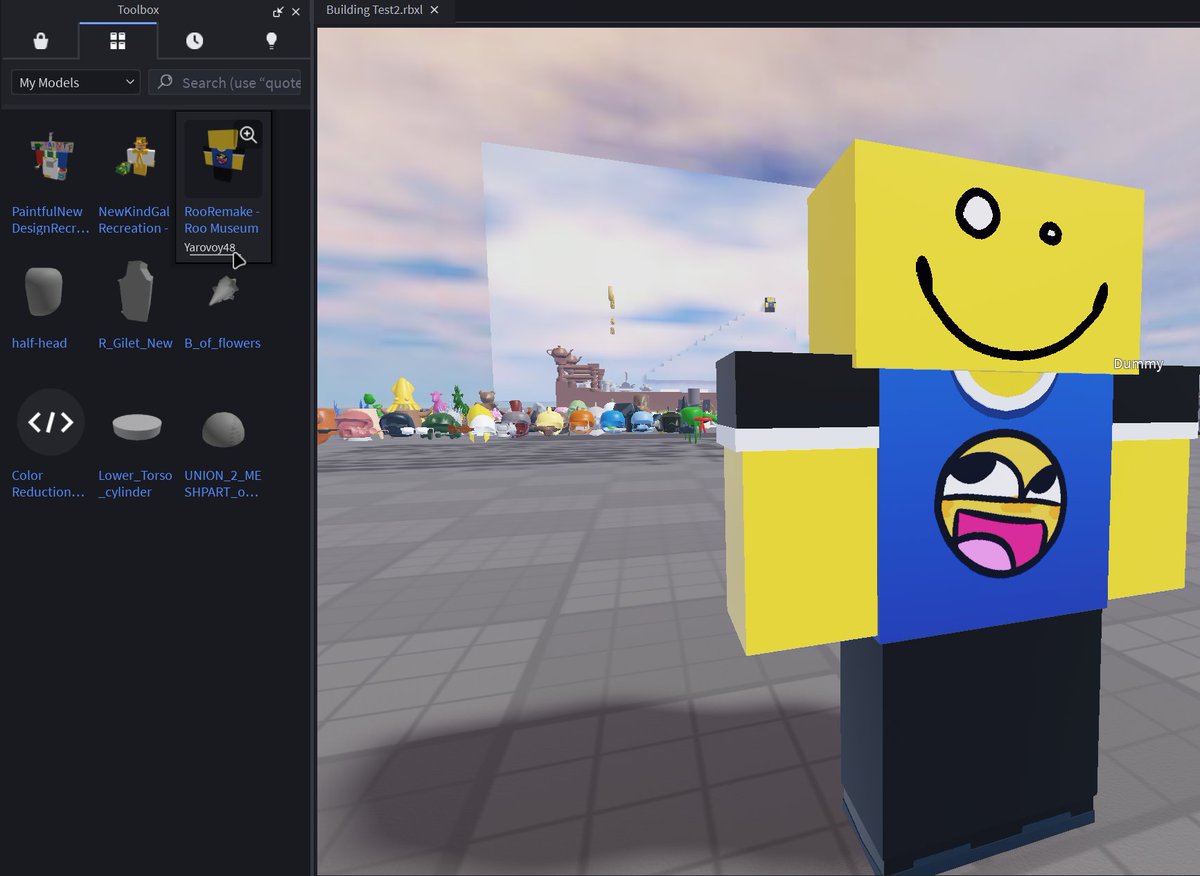Focus the Toolbox search field
The image size is (1200, 876).
tap(226, 82)
